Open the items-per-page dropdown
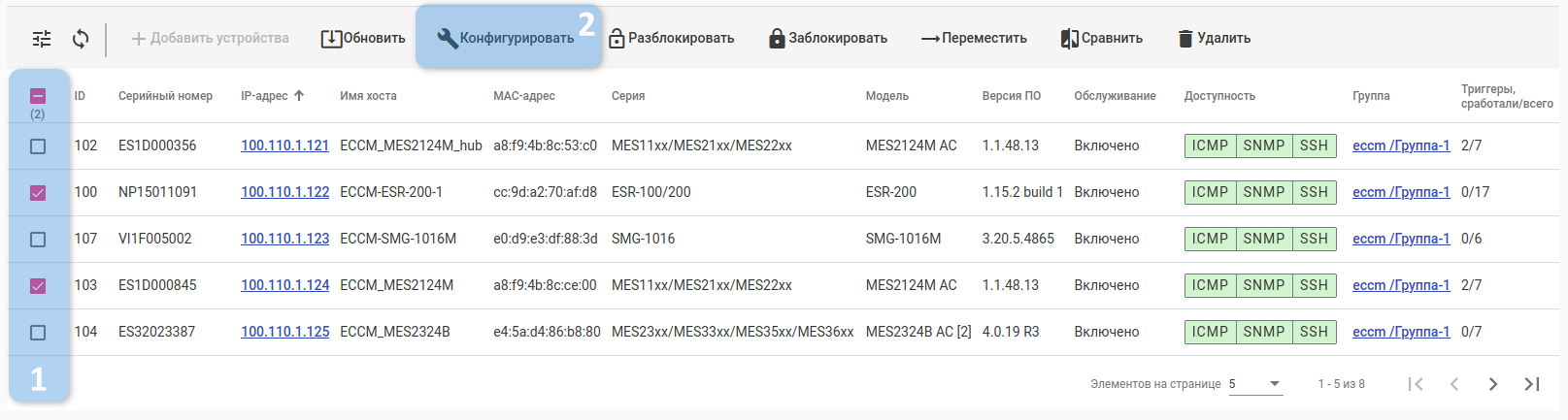The image size is (1568, 420). (1255, 384)
